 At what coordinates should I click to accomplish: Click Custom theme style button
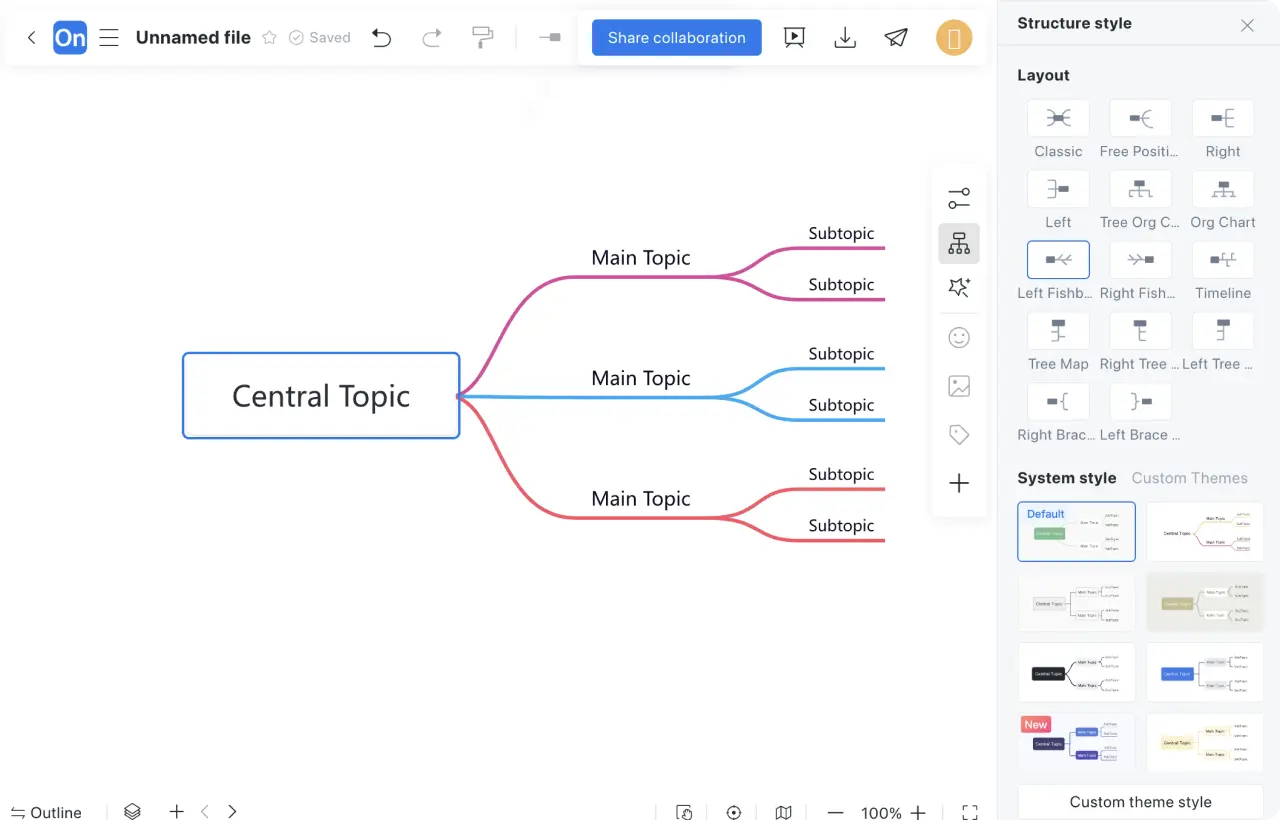(x=1140, y=802)
